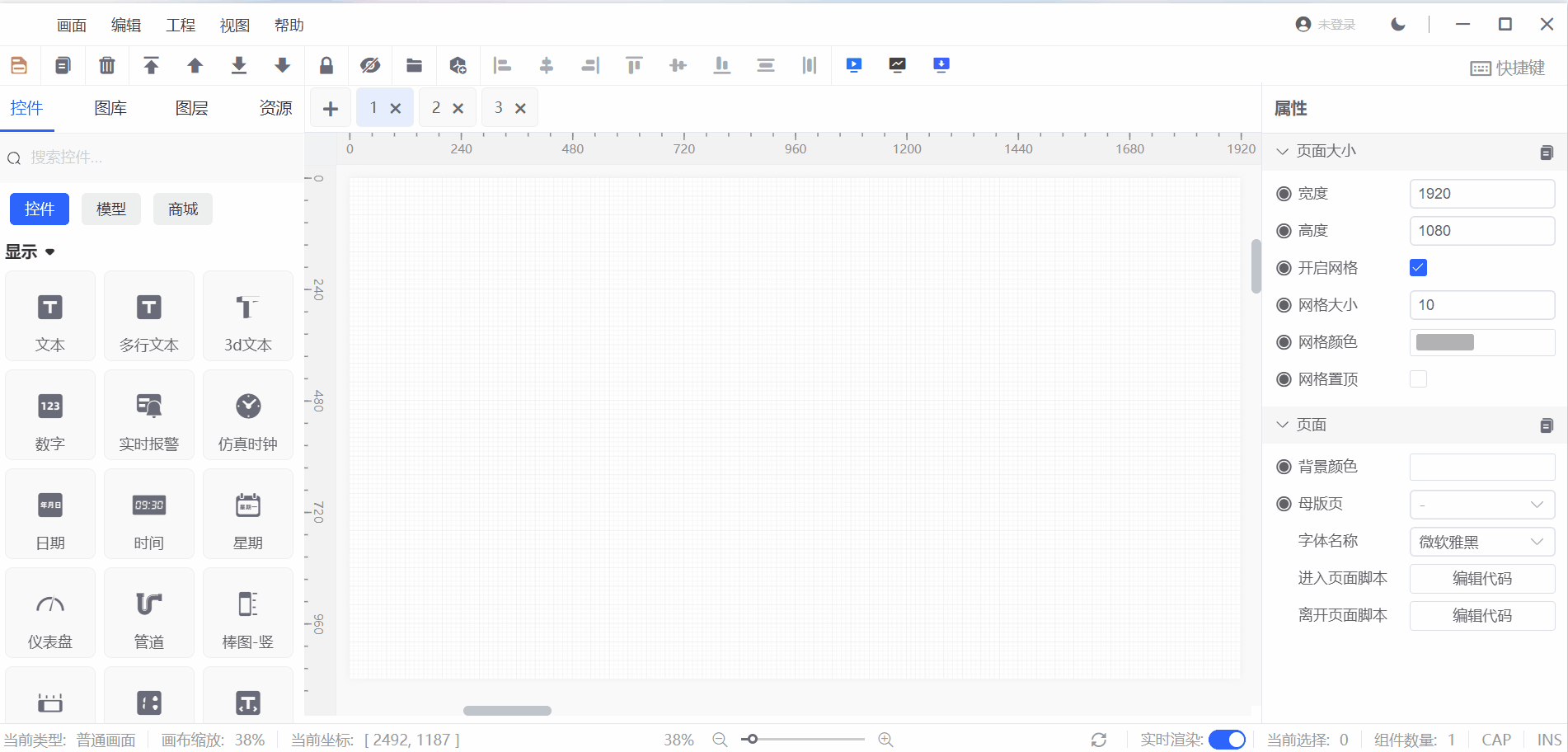
Task: Select the move-to-top layer icon
Action: coord(151,65)
